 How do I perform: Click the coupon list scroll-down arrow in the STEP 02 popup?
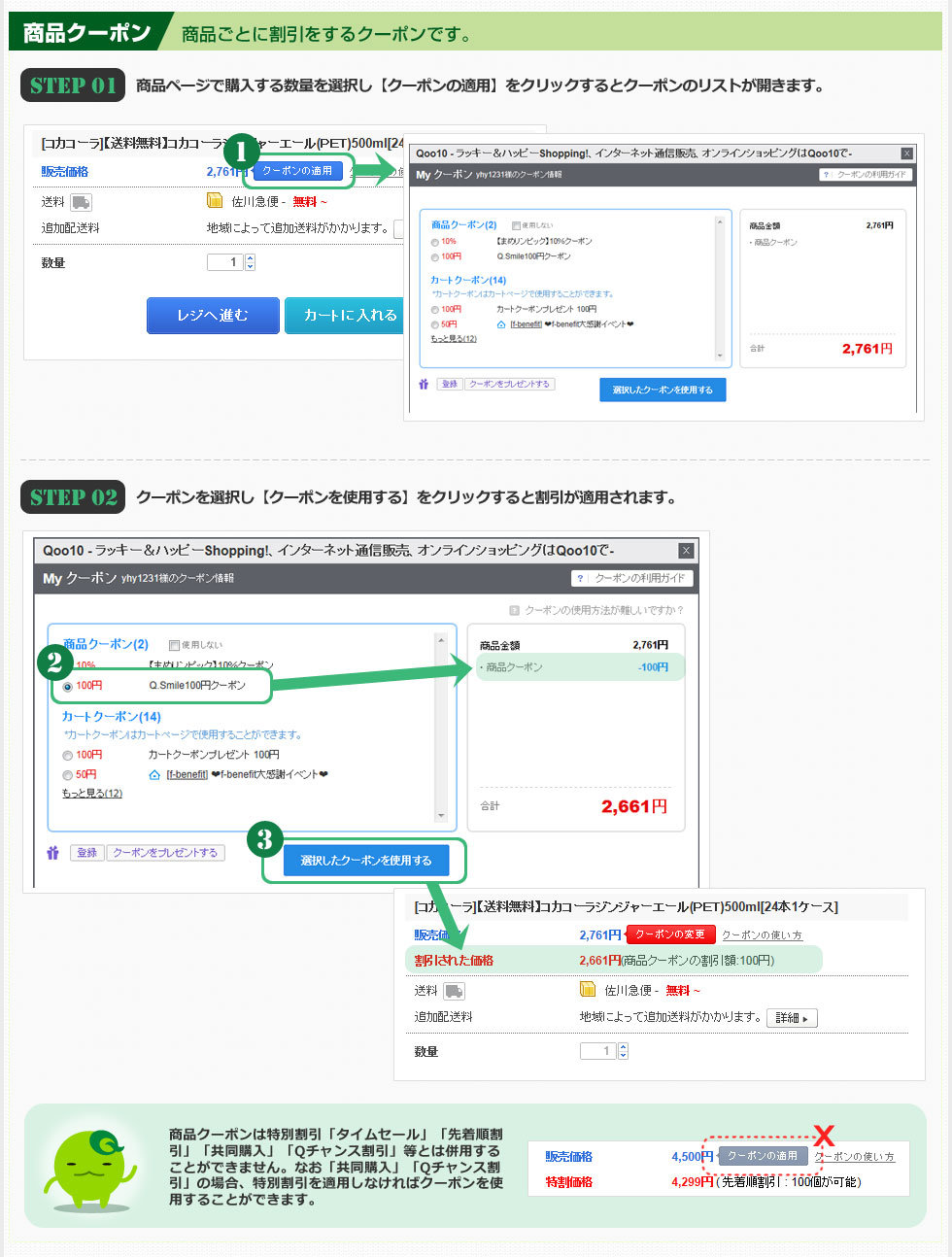coord(441,816)
